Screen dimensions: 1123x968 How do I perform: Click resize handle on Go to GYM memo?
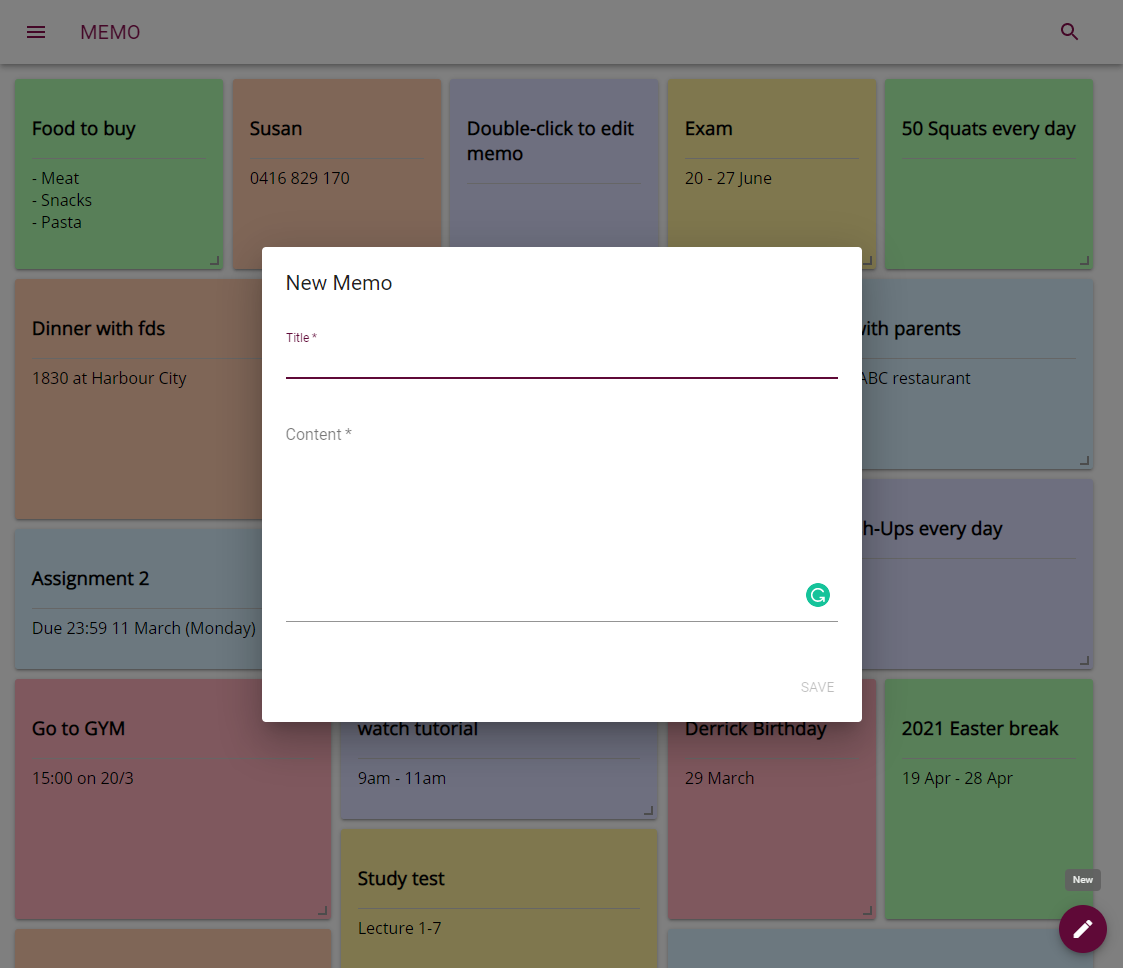(322, 910)
